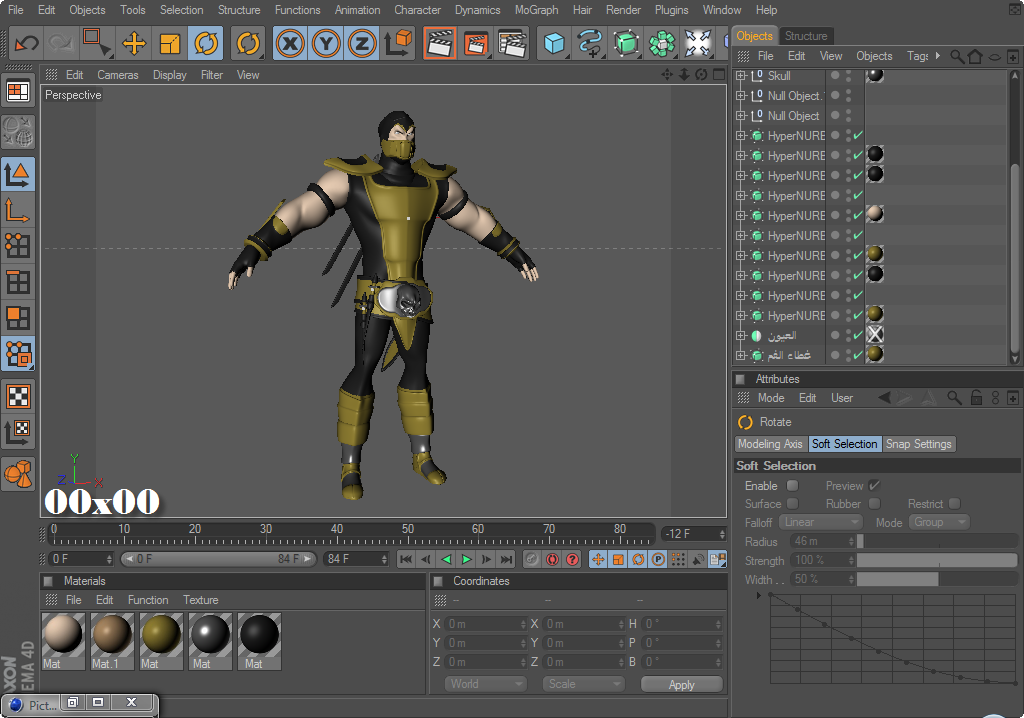Add a HyperNURBS object

(x=626, y=43)
